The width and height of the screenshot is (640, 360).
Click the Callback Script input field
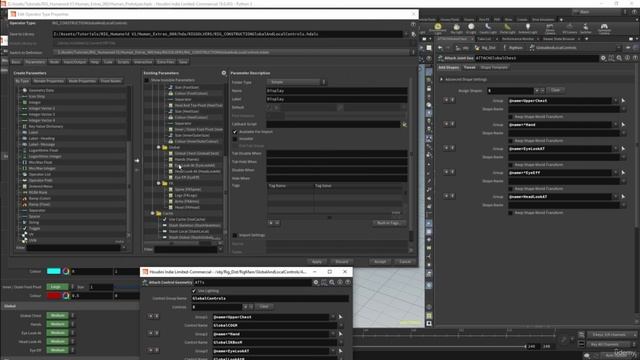point(333,124)
